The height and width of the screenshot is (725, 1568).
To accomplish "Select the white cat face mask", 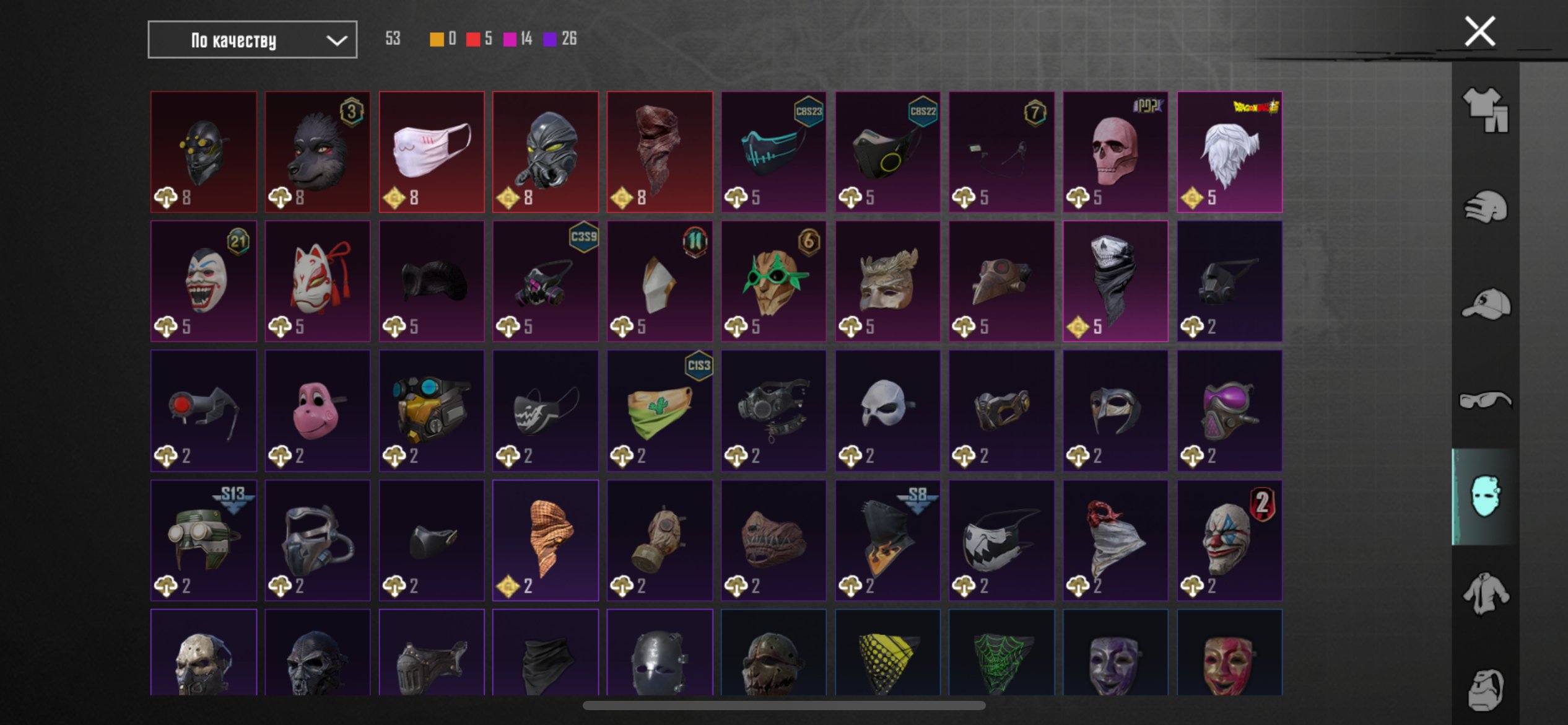I will point(432,152).
